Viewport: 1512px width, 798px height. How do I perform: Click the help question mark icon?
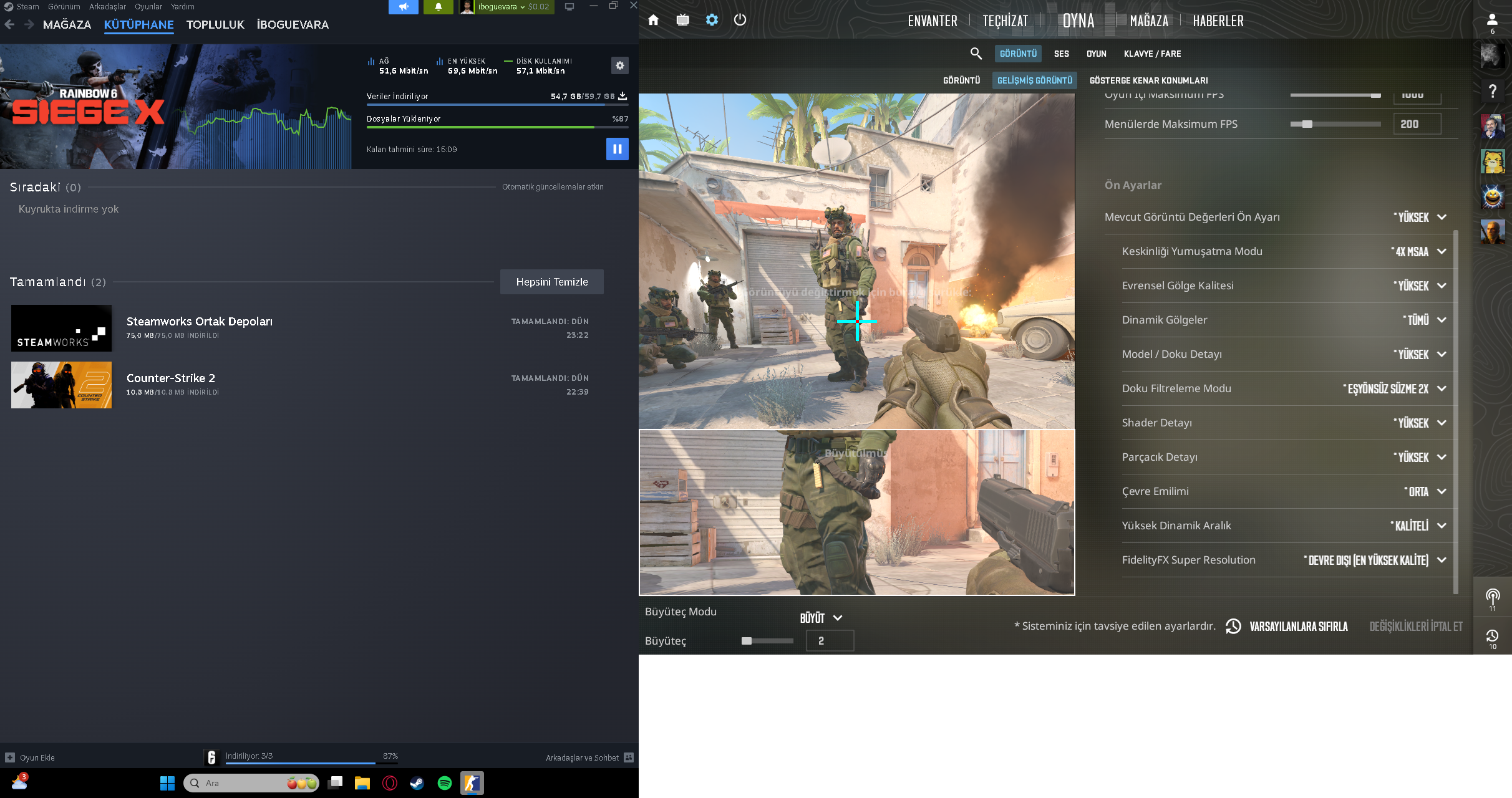pyautogui.click(x=1493, y=91)
